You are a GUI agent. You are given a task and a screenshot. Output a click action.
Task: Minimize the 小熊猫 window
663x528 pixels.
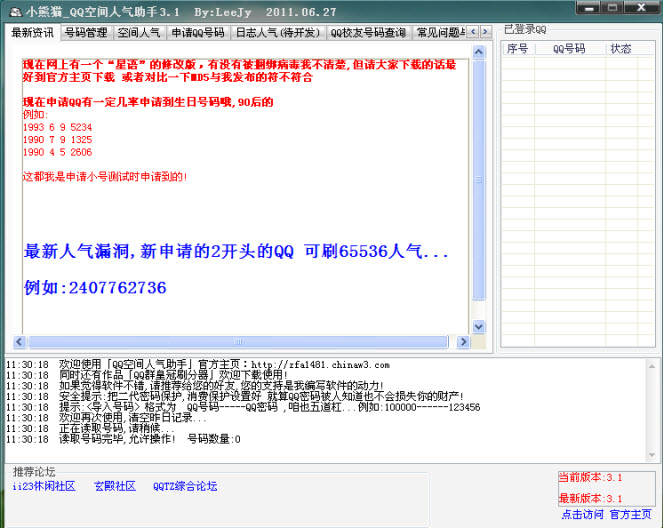pyautogui.click(x=590, y=7)
